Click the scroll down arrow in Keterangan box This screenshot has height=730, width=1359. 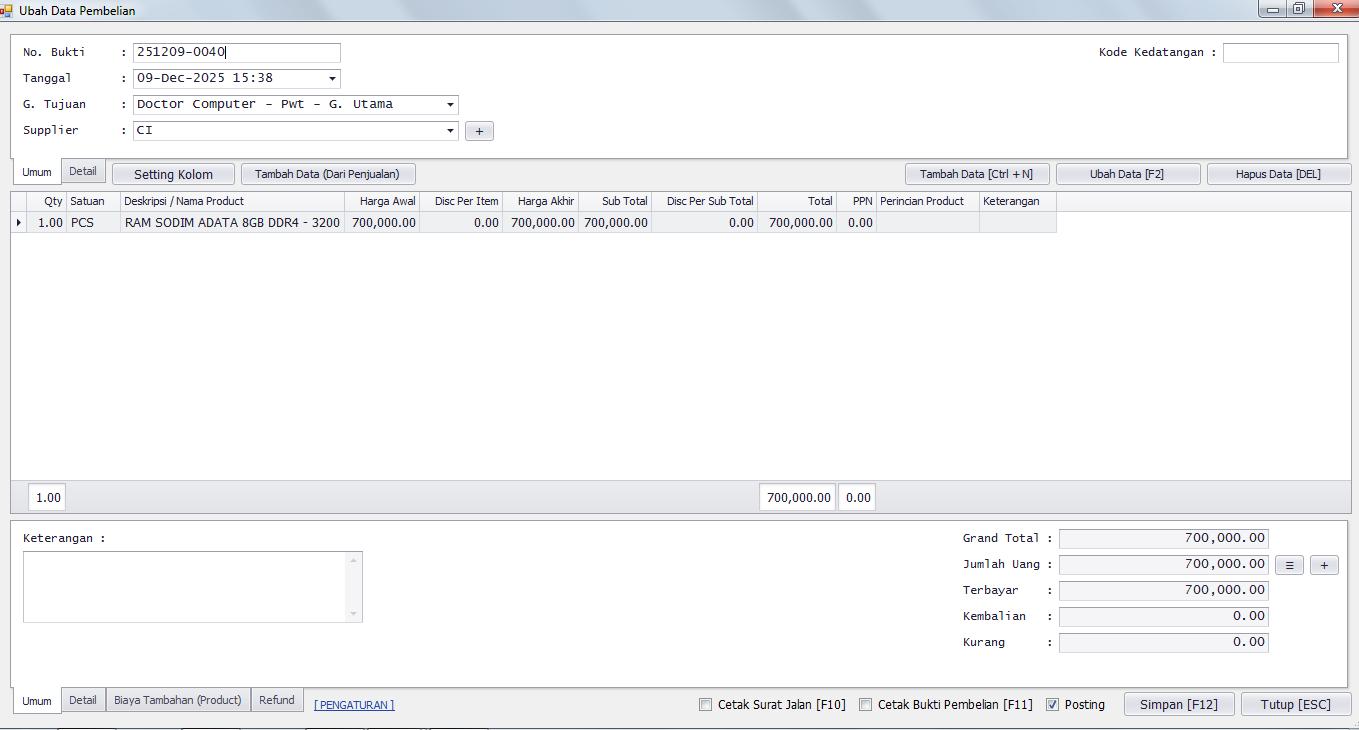click(353, 613)
